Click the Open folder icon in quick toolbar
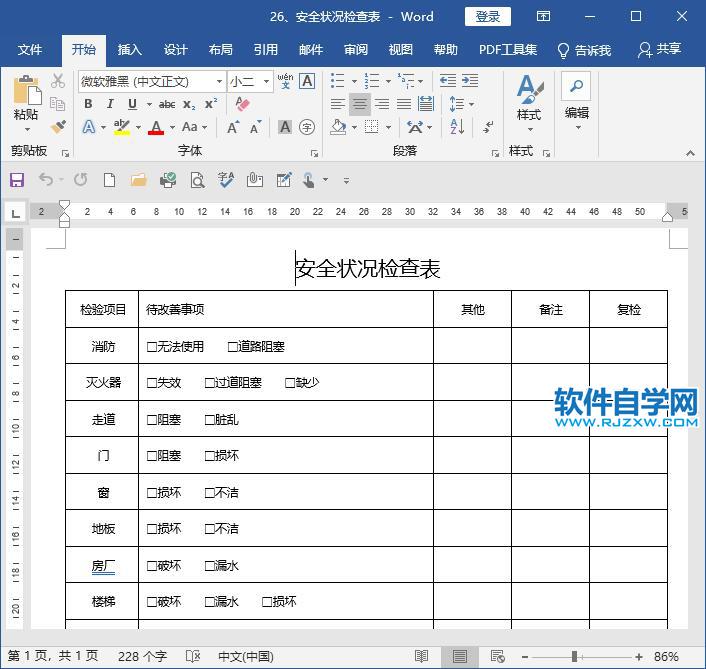This screenshot has width=706, height=669. coord(139,180)
